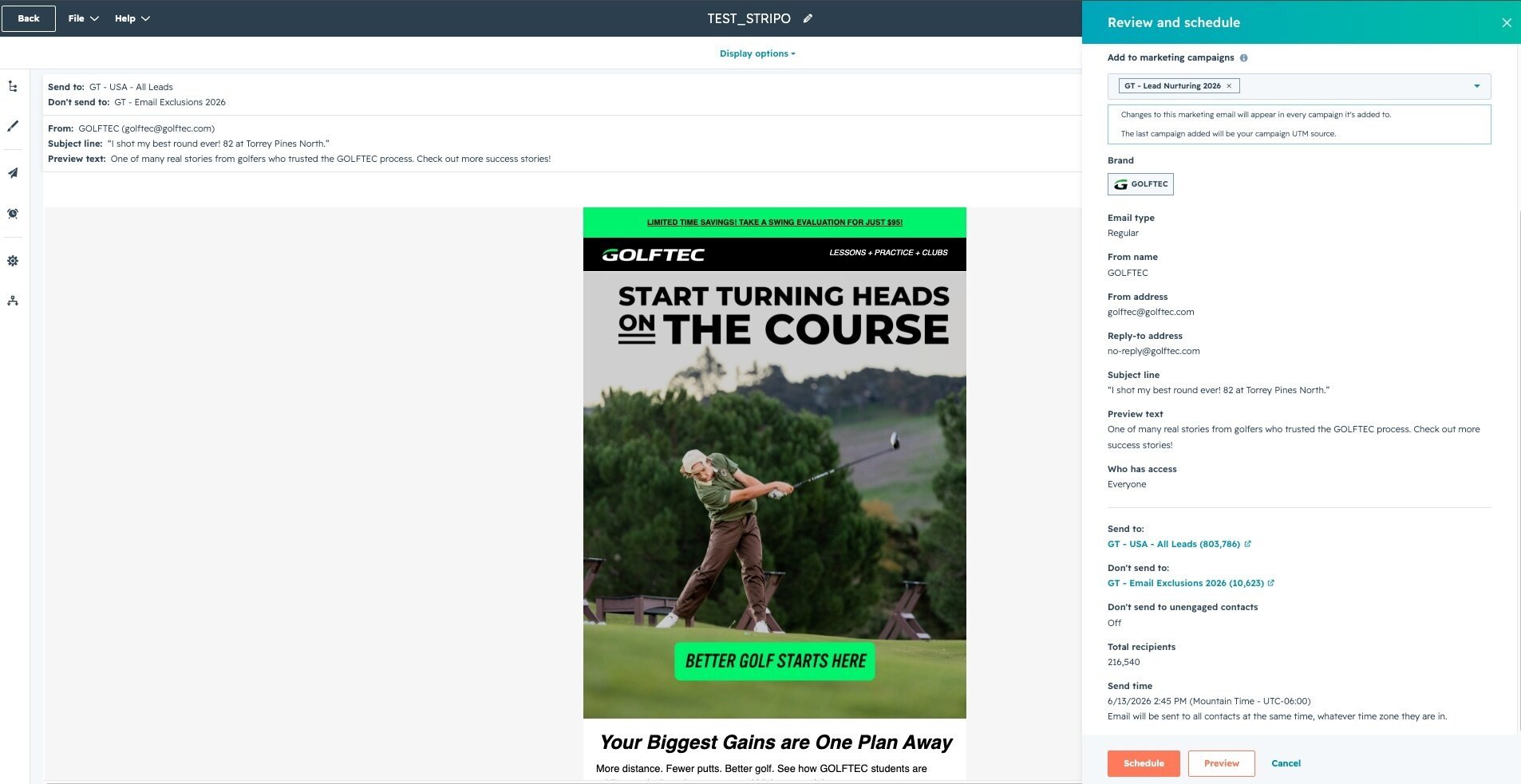Open the tree structure icon in left sidebar
Screen dimensions: 1521x784
(13, 86)
